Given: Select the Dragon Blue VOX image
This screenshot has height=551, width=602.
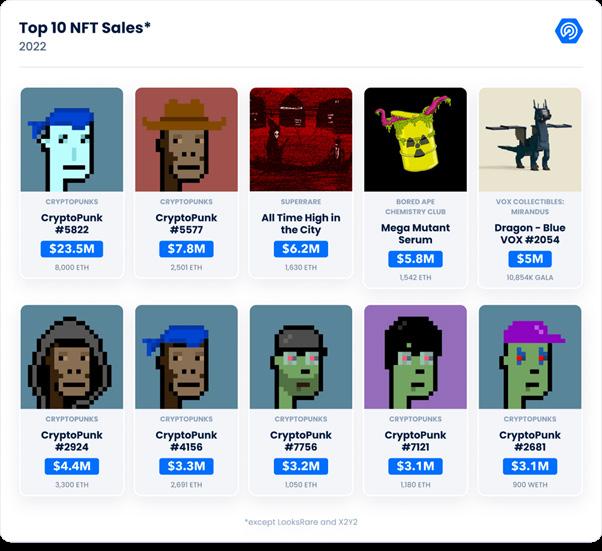Looking at the screenshot, I should pyautogui.click(x=530, y=139).
